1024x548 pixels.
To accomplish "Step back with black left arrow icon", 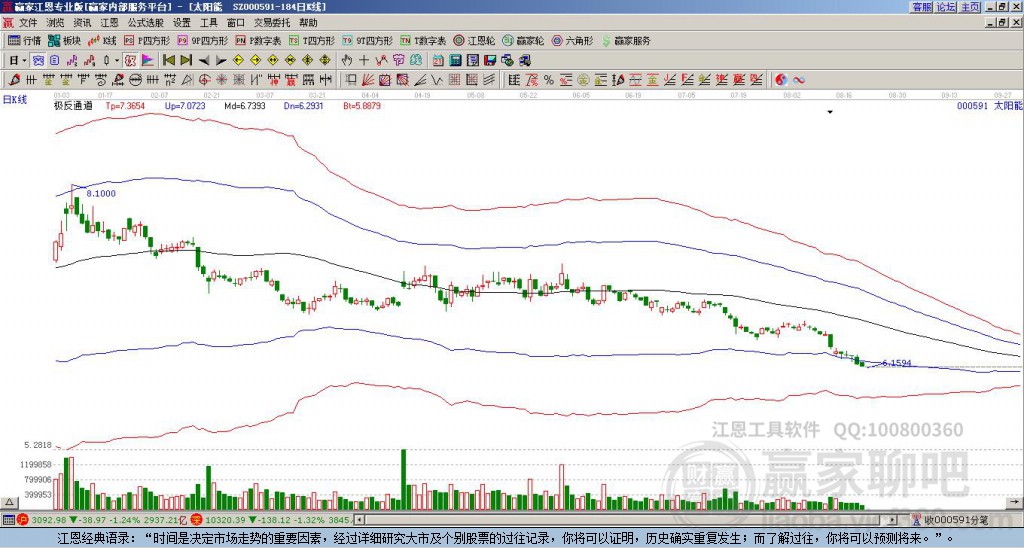I will (204, 61).
